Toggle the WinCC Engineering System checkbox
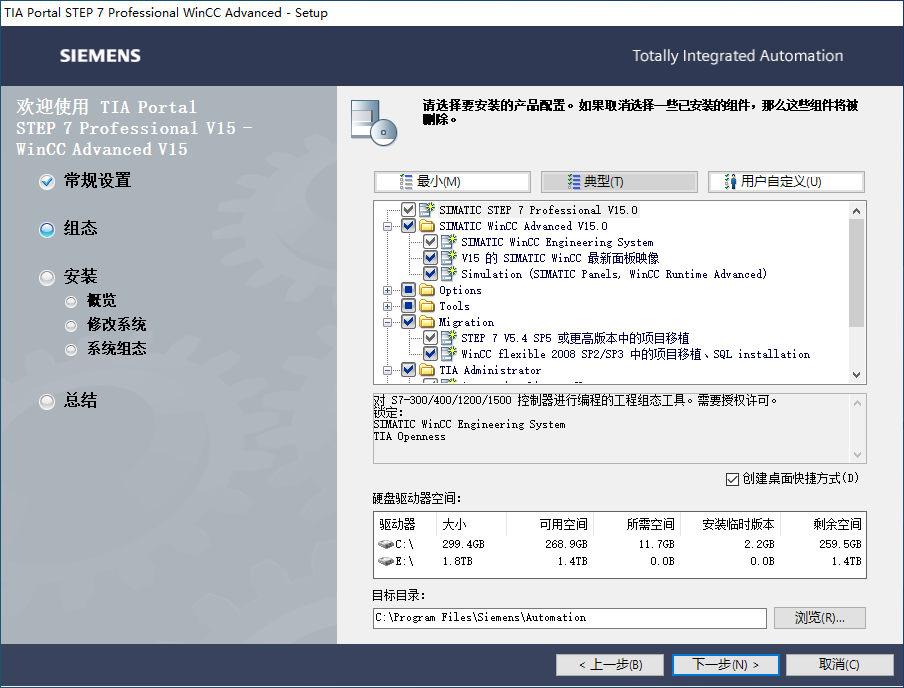The width and height of the screenshot is (904, 688). pos(430,242)
